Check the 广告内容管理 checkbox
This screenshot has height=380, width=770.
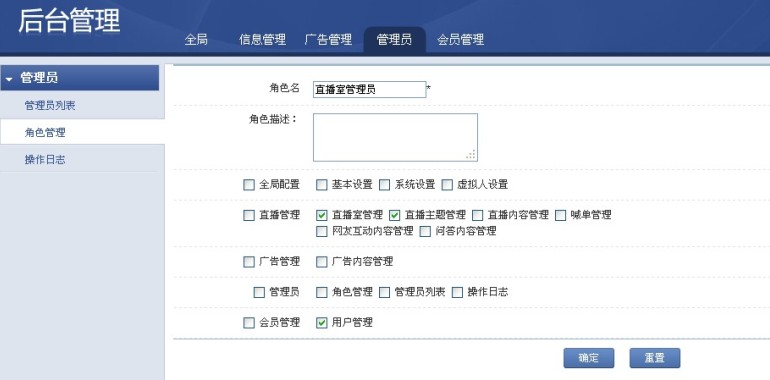pos(322,262)
